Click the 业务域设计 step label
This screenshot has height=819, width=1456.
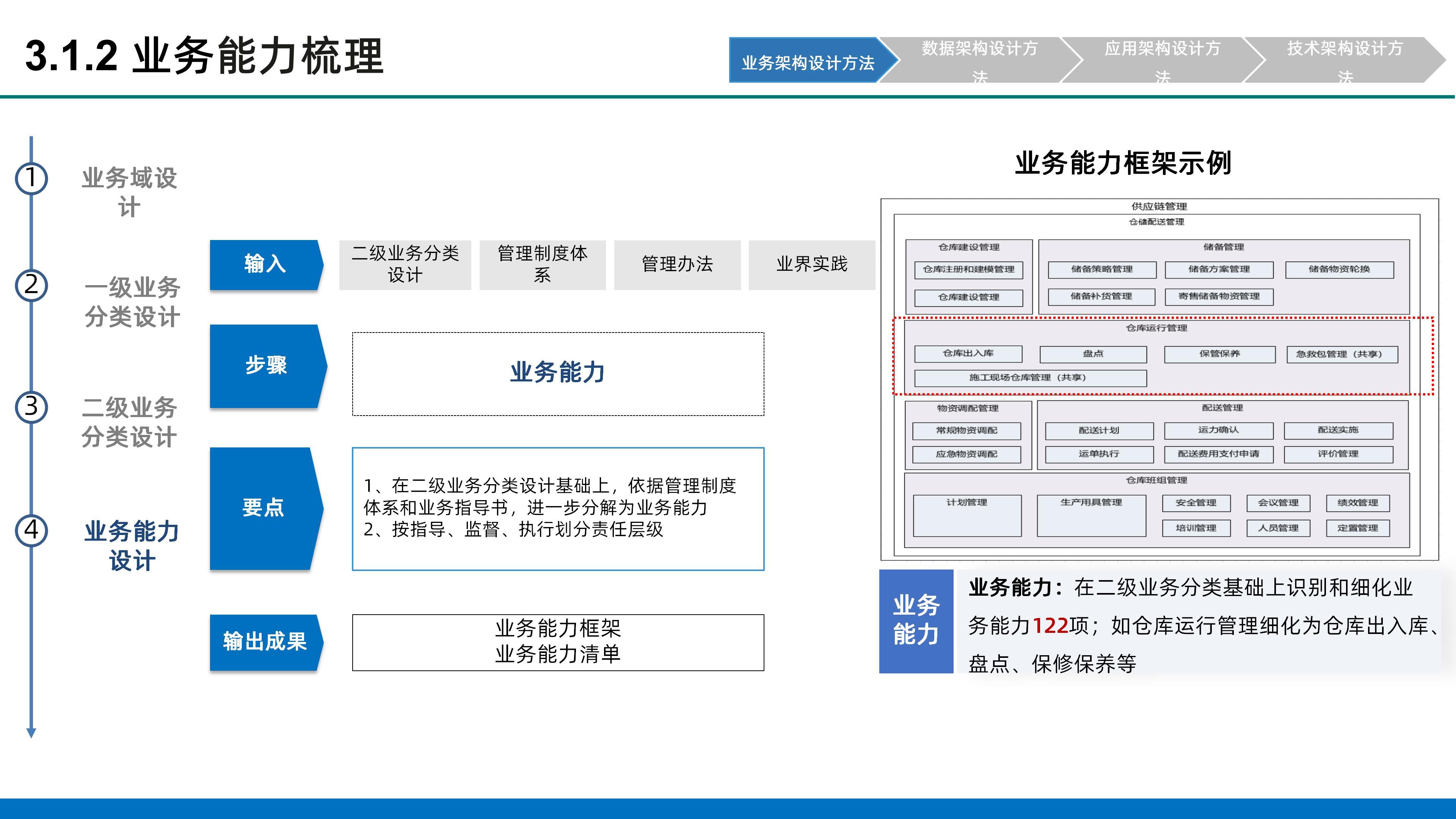tap(130, 192)
